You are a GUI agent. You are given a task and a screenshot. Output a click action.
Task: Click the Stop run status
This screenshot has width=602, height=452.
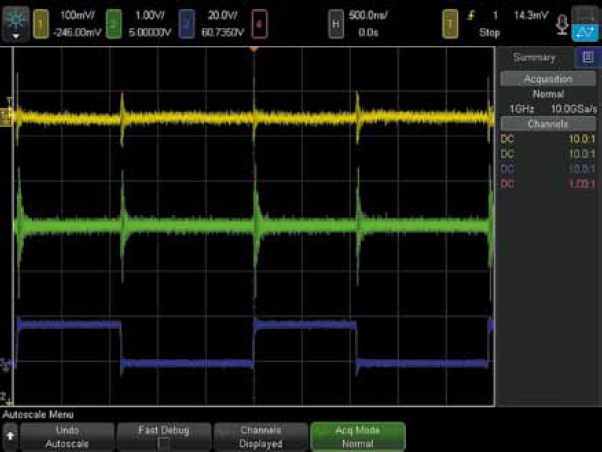tap(490, 33)
